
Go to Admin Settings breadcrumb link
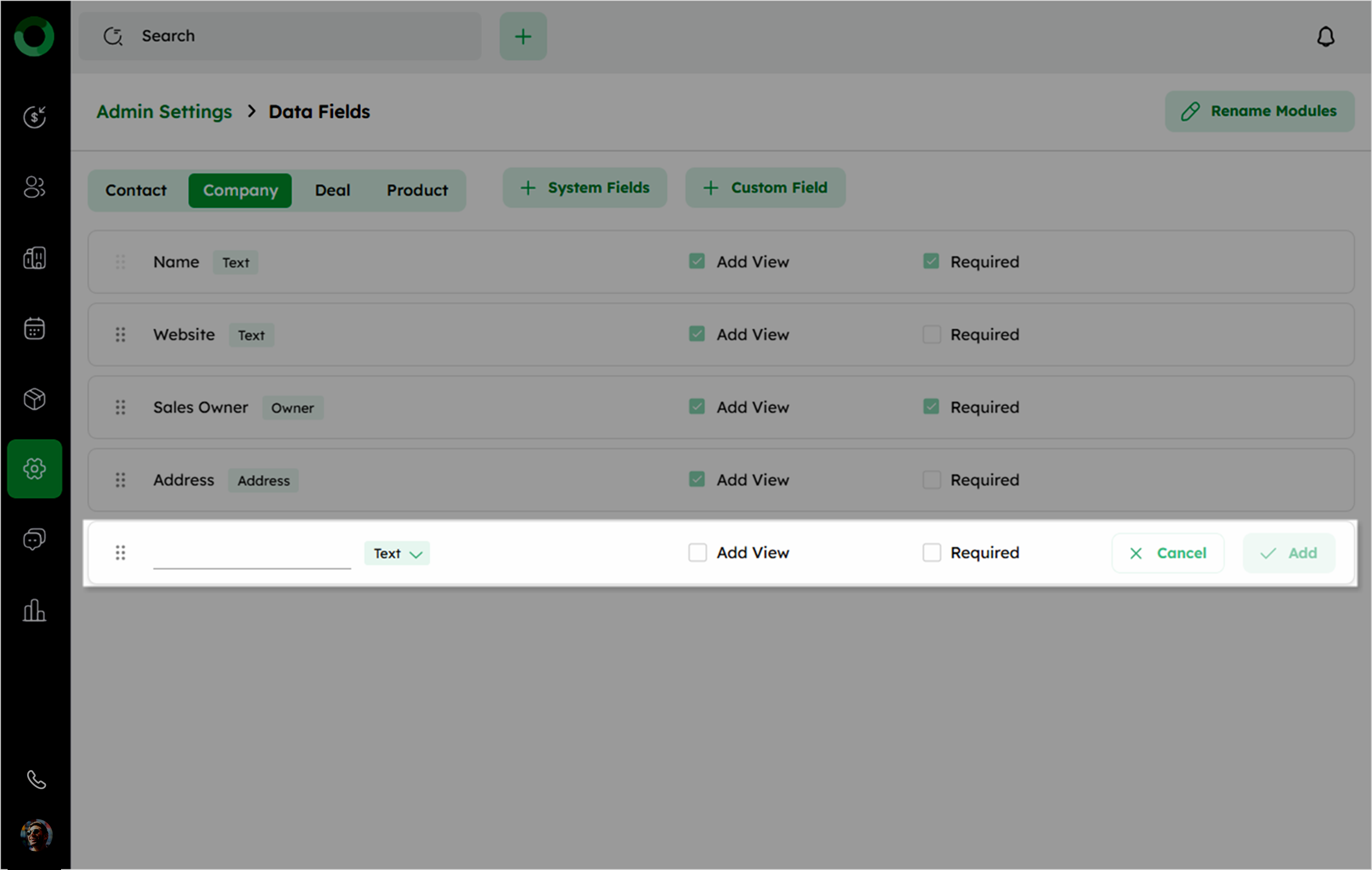[164, 112]
